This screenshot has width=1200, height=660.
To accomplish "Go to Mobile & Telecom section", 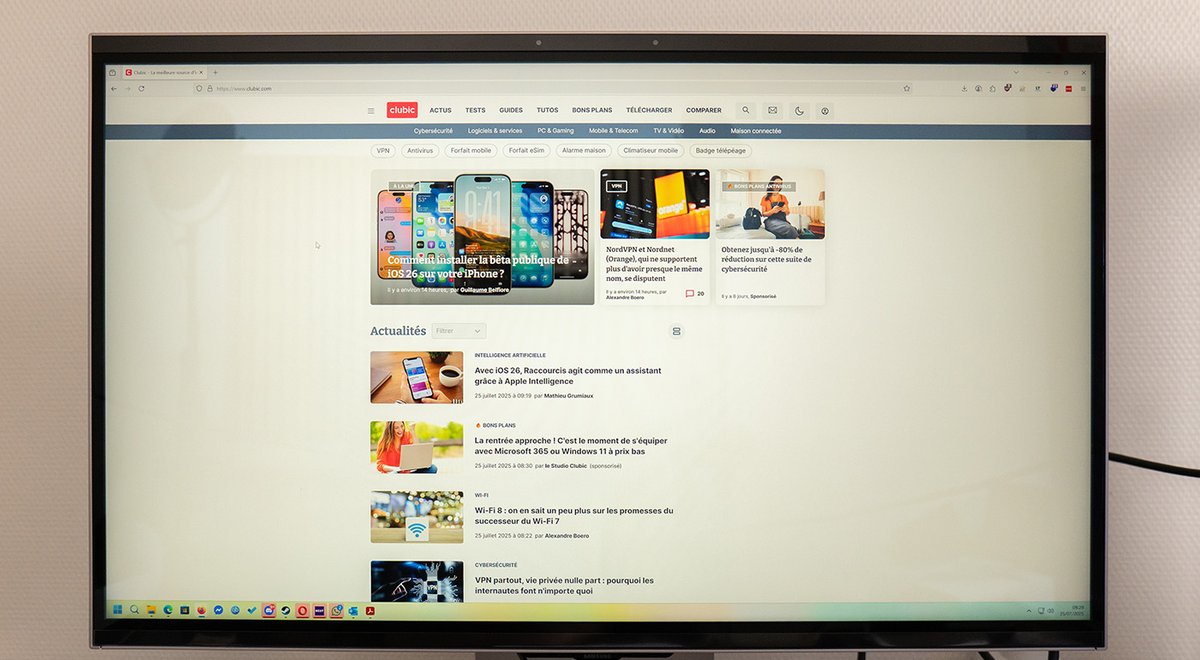I will 613,131.
